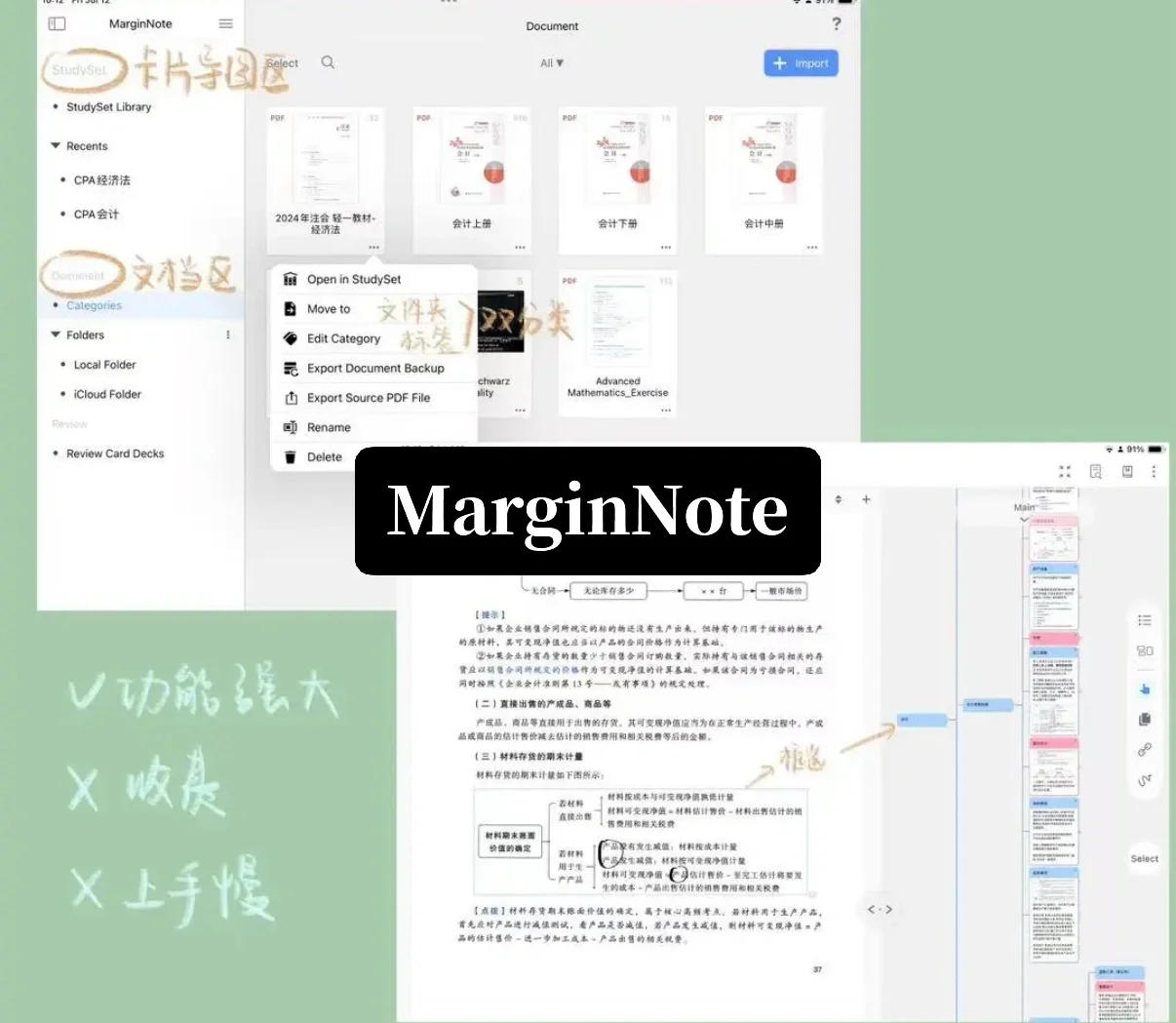Choose Export Source PDF File entry

373,398
